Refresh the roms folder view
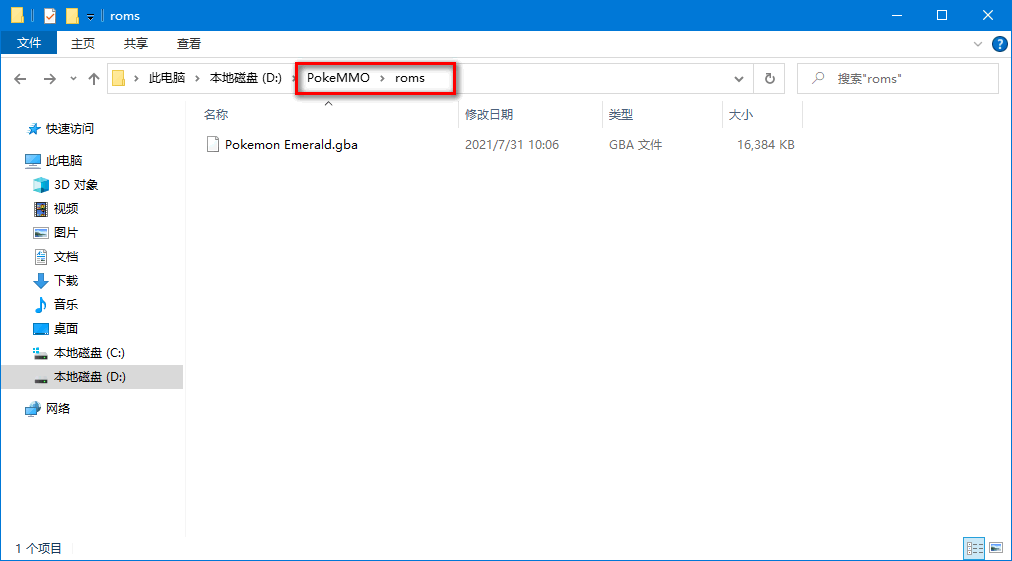Screen dimensions: 1012x561 pos(769,78)
